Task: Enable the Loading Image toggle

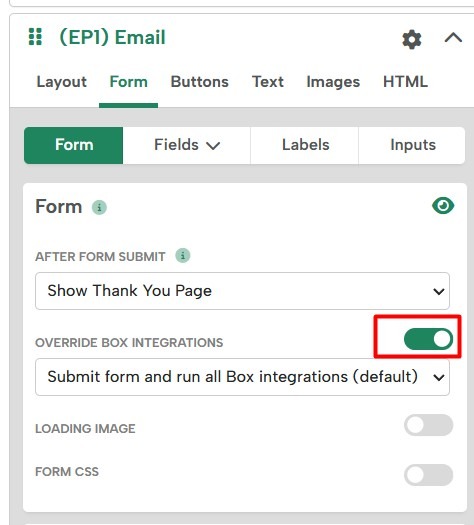Action: [x=428, y=425]
